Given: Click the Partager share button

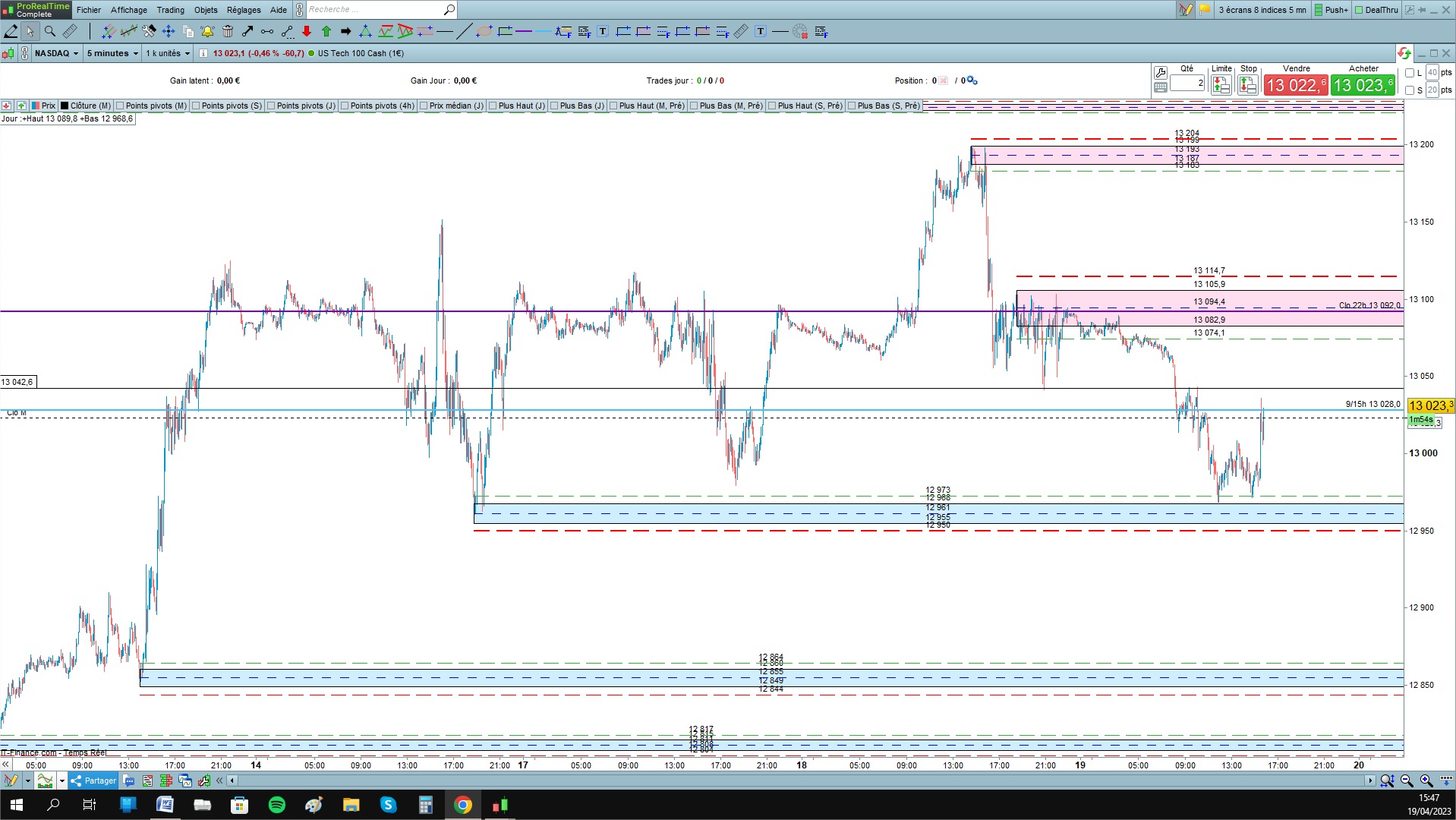Looking at the screenshot, I should (x=93, y=781).
